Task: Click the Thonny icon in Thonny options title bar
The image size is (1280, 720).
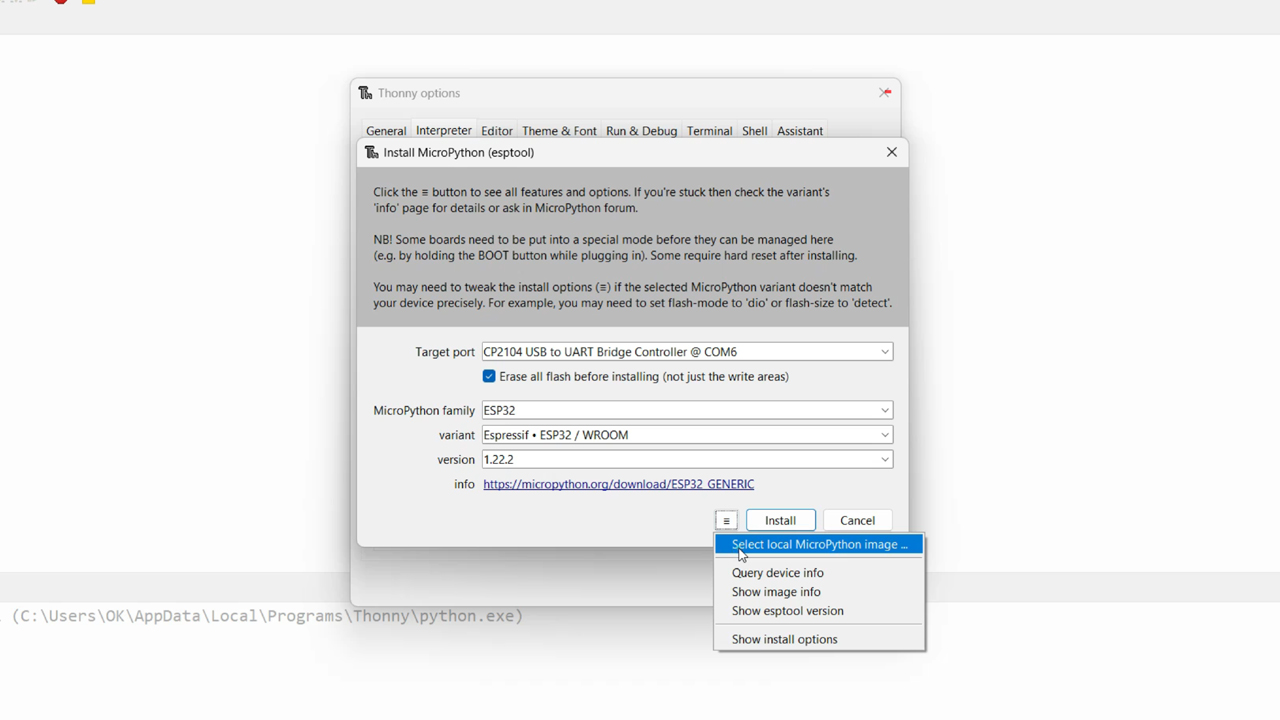Action: (x=365, y=93)
